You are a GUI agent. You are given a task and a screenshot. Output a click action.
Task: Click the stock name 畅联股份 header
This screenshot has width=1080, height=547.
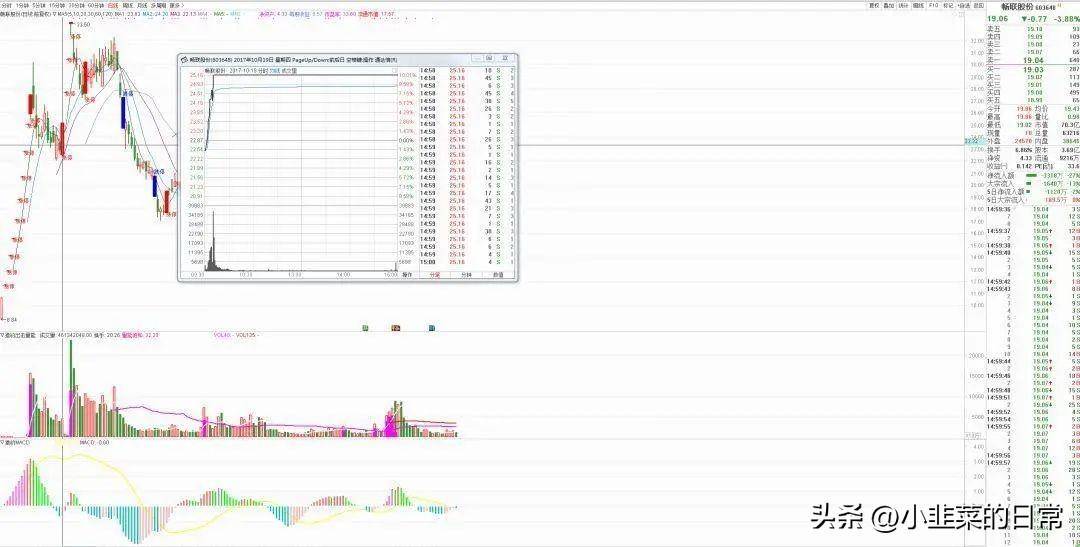coord(1017,7)
